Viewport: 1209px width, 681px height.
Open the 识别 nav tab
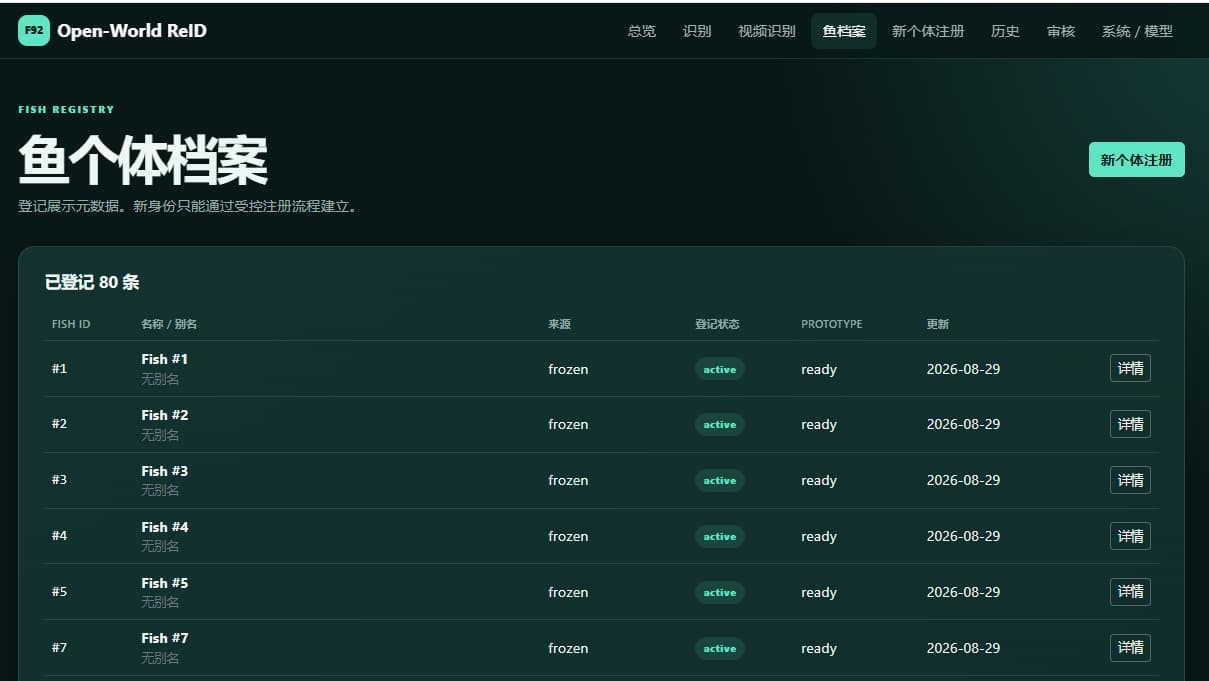coord(697,31)
